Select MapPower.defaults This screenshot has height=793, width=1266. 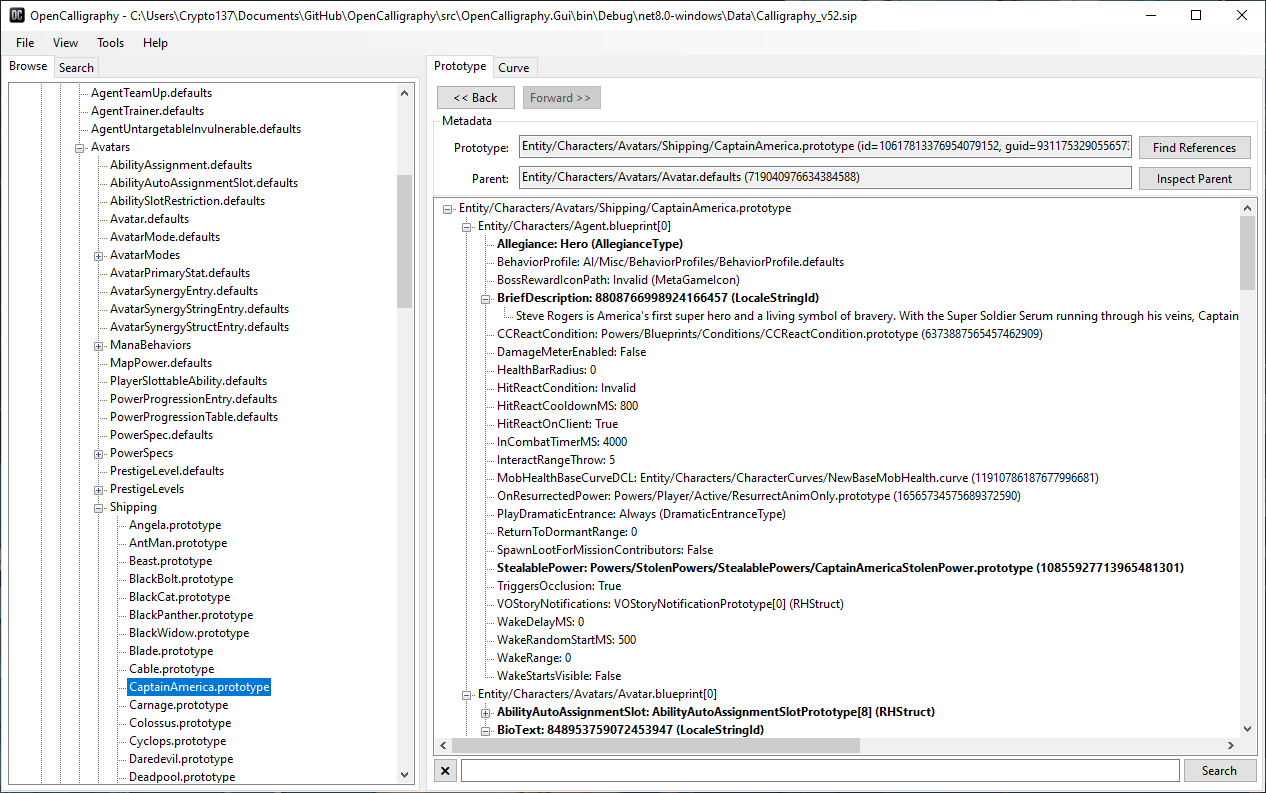point(161,363)
